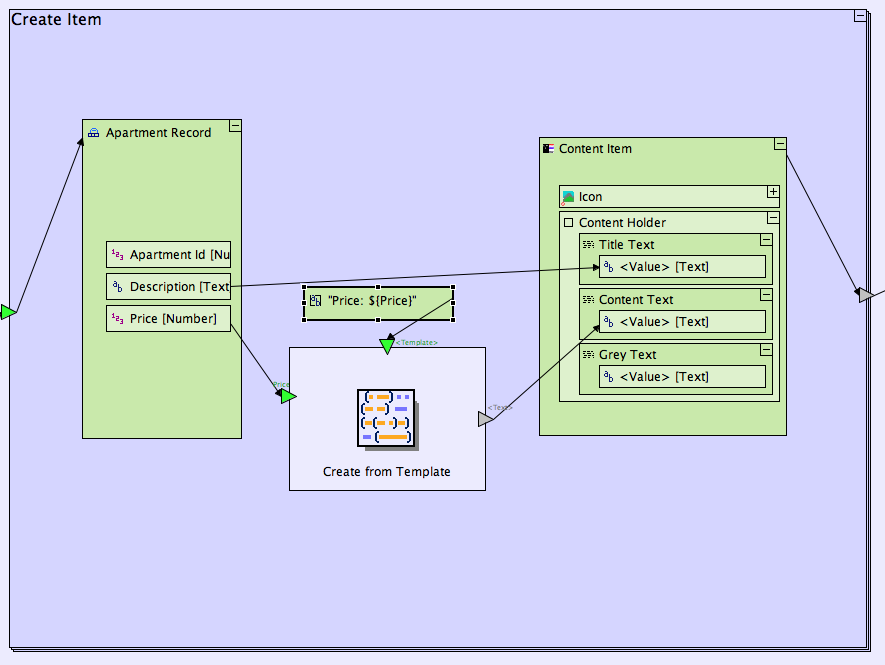Image resolution: width=885 pixels, height=665 pixels.
Task: Collapse the Apartment Record box
Action: 235,126
